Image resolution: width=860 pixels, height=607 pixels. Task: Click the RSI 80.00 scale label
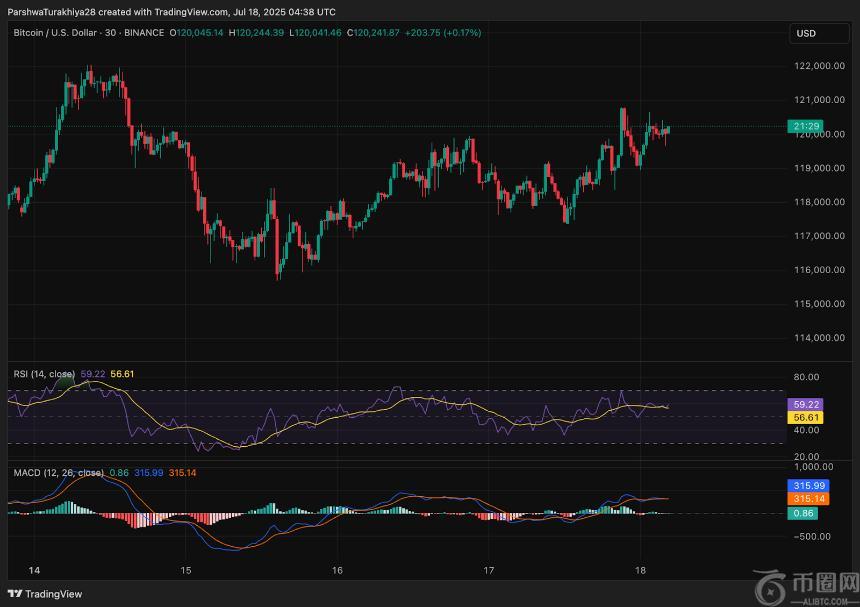pyautogui.click(x=806, y=377)
